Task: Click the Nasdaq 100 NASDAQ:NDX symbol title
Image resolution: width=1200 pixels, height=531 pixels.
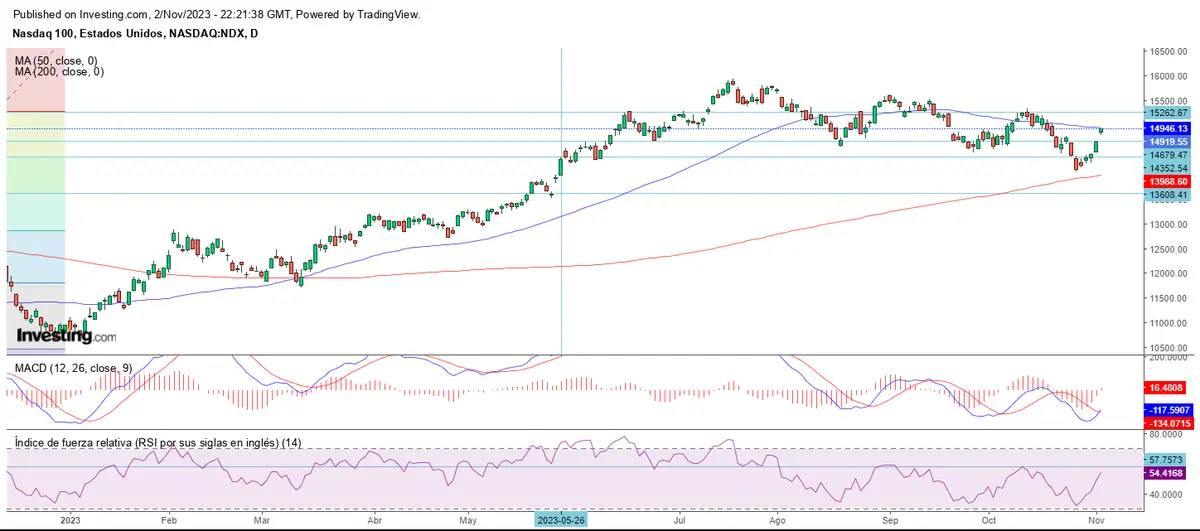Action: click(x=132, y=34)
